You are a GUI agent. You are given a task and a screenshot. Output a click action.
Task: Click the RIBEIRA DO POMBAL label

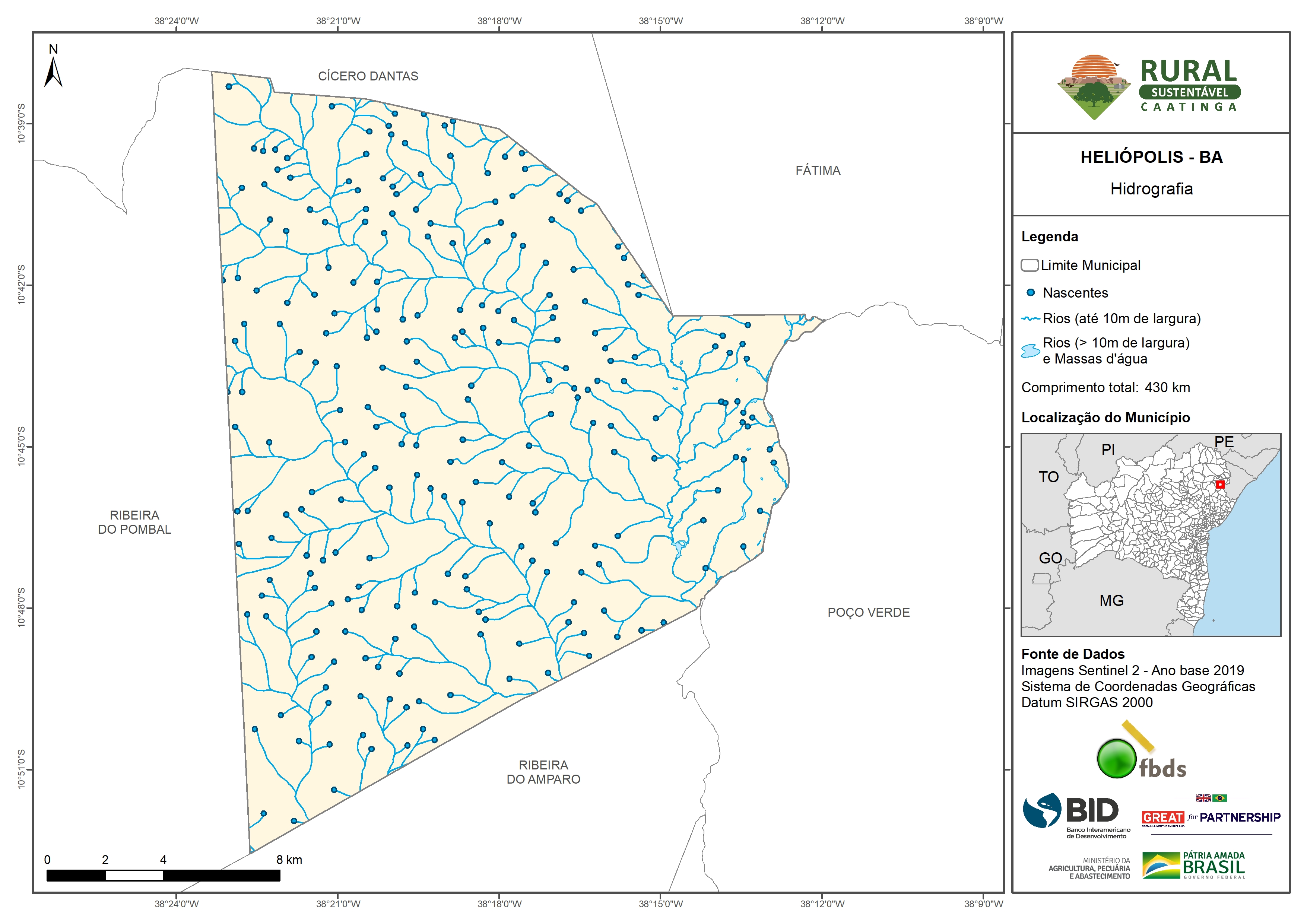[x=134, y=522]
